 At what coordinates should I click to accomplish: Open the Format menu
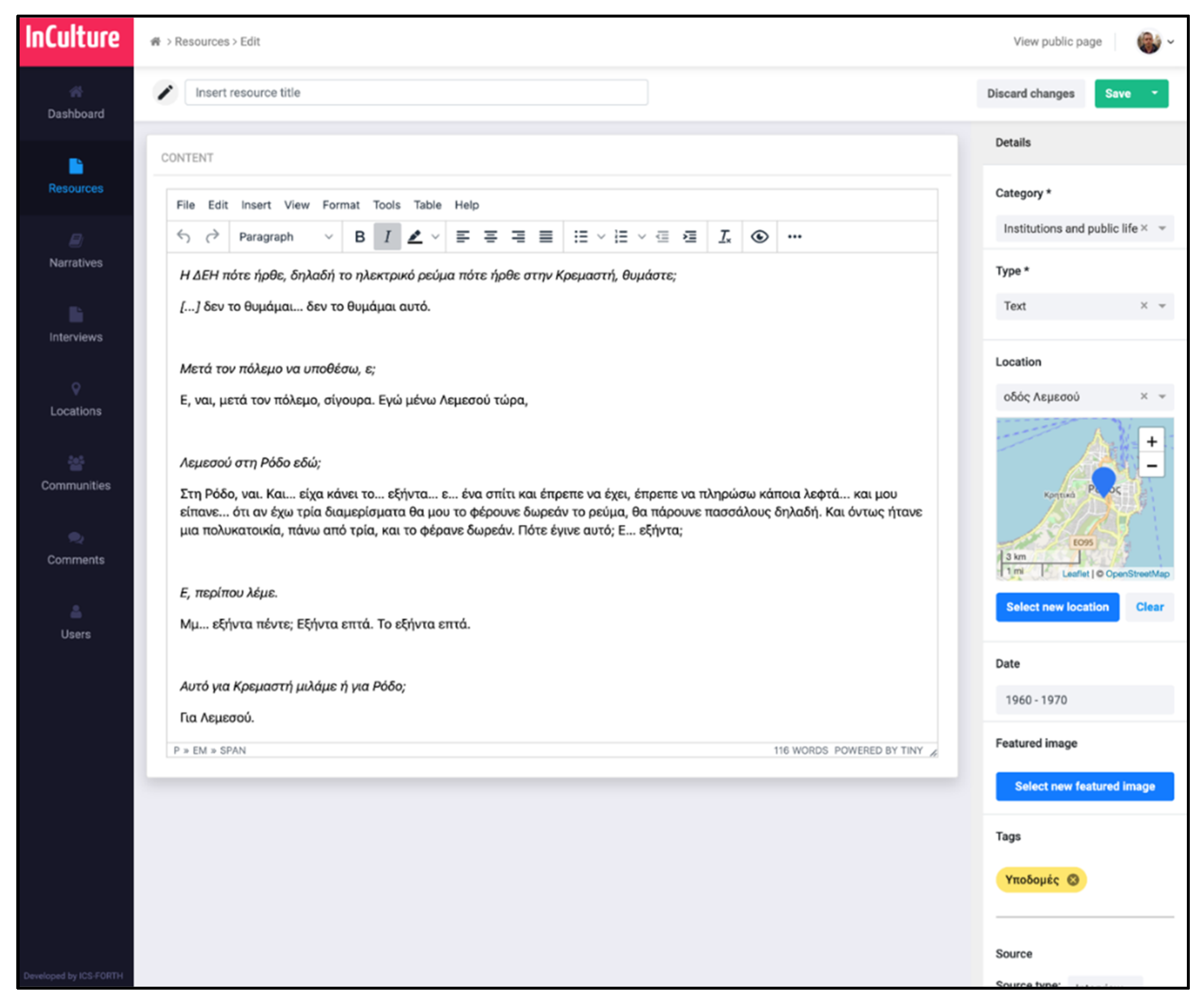click(x=340, y=205)
